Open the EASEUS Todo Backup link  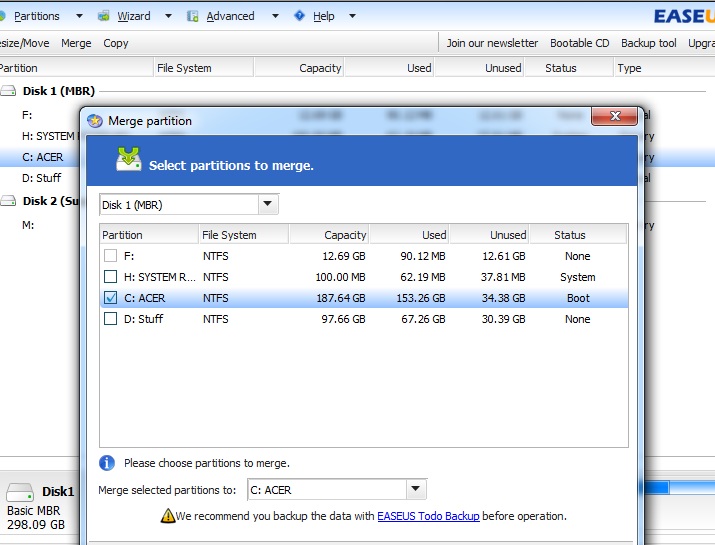428,516
